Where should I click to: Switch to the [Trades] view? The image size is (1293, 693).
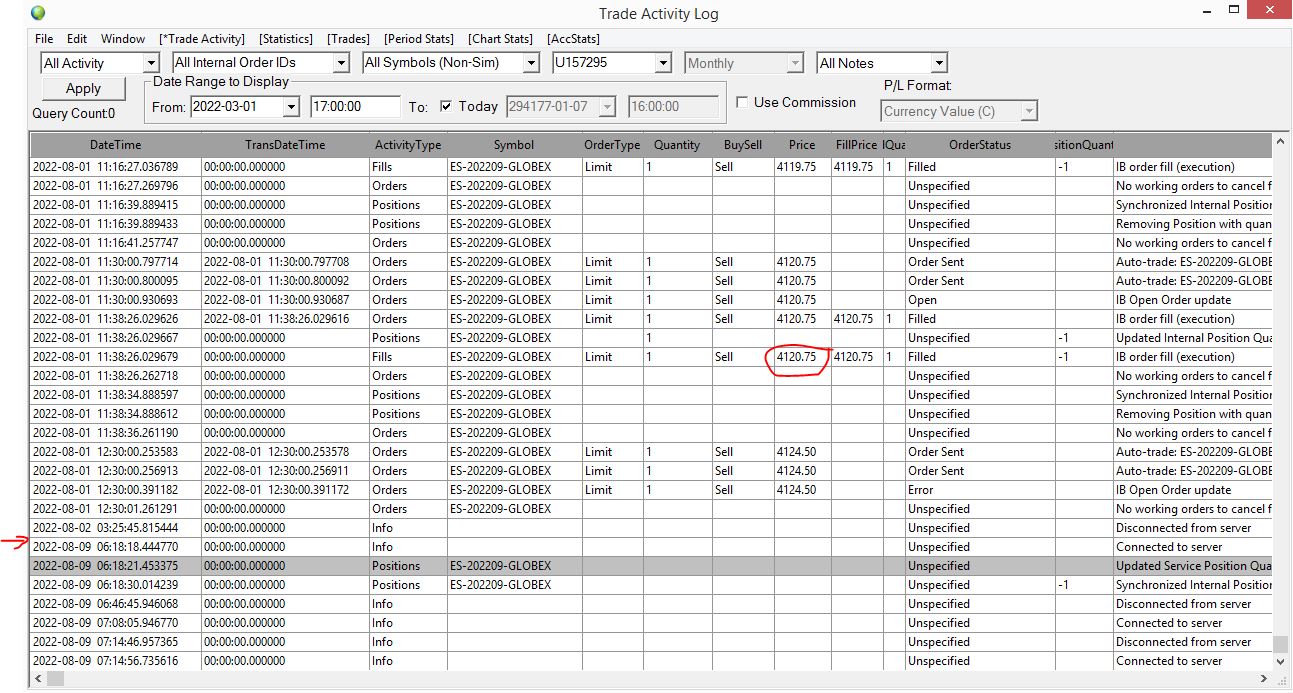(x=349, y=39)
